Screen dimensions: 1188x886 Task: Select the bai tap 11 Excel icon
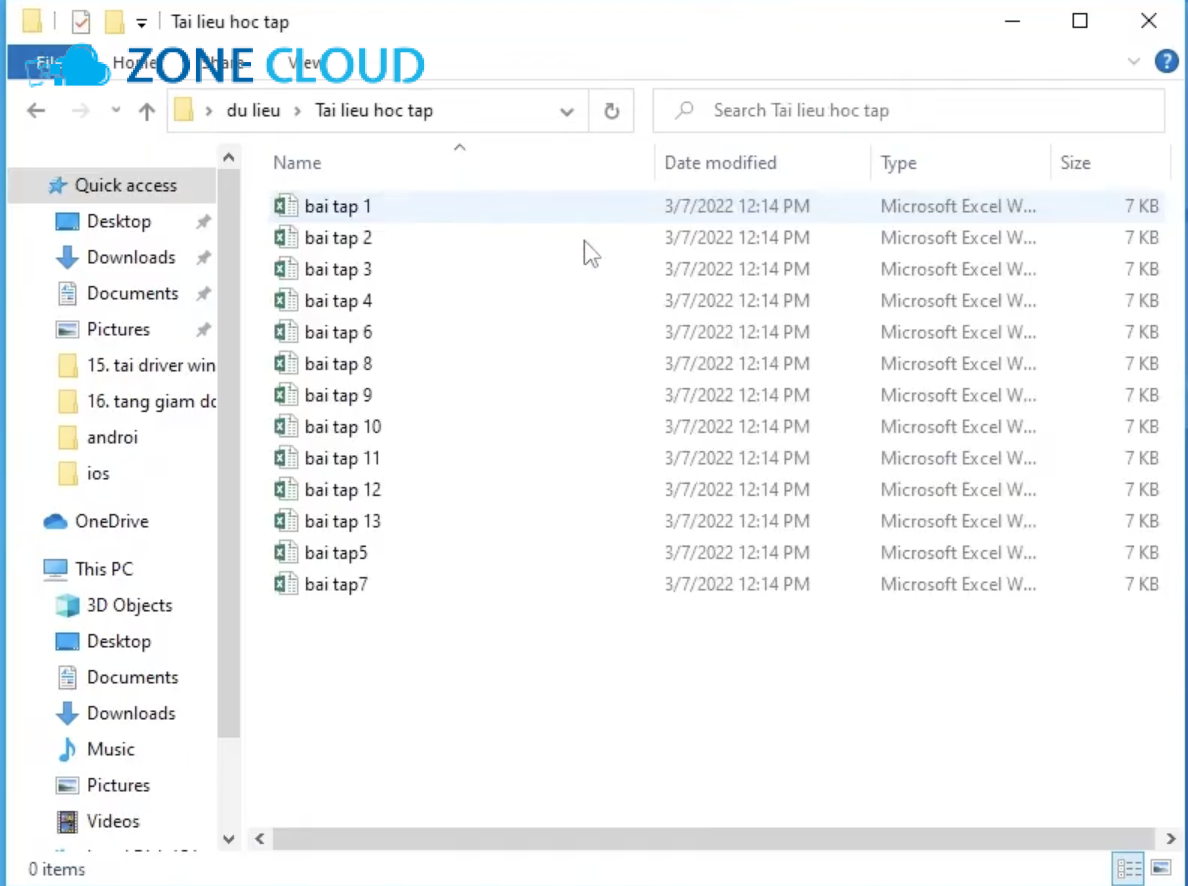click(286, 459)
